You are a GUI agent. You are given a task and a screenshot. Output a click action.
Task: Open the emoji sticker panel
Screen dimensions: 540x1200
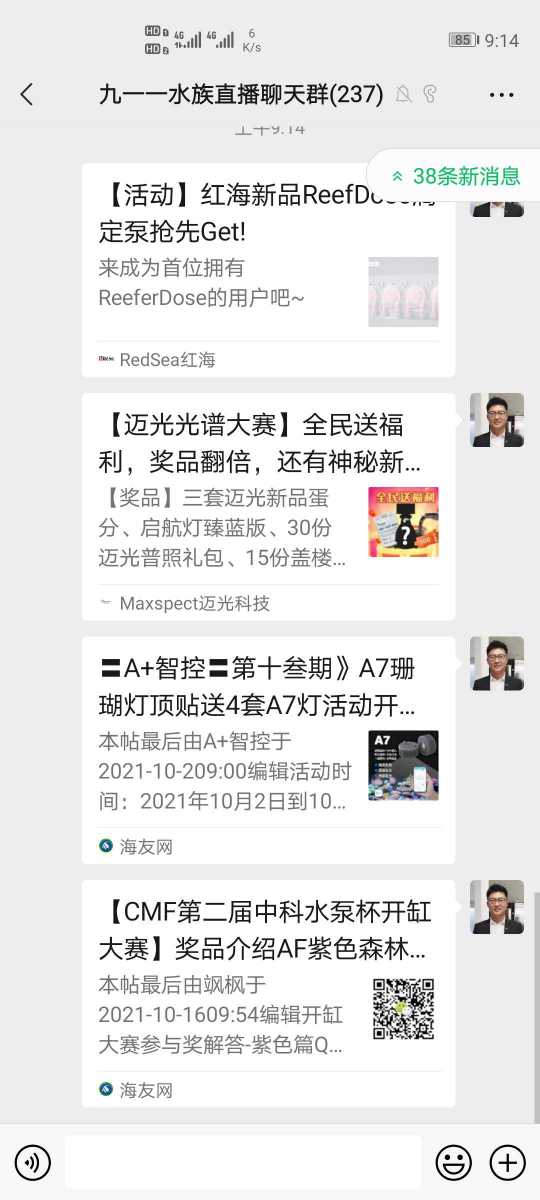(453, 1162)
